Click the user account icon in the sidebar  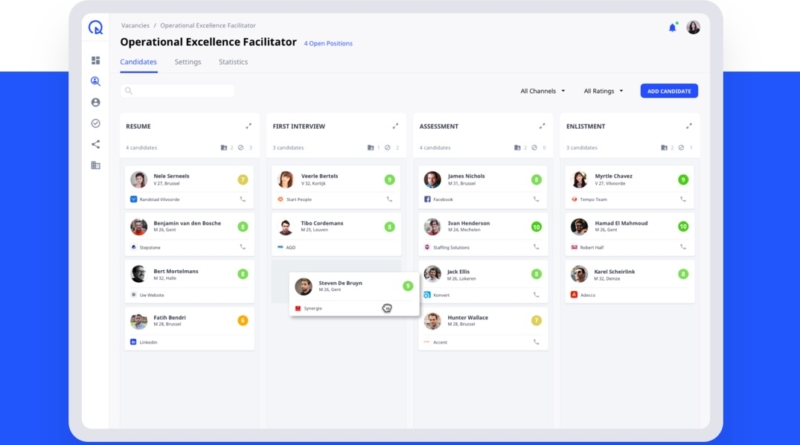(95, 102)
